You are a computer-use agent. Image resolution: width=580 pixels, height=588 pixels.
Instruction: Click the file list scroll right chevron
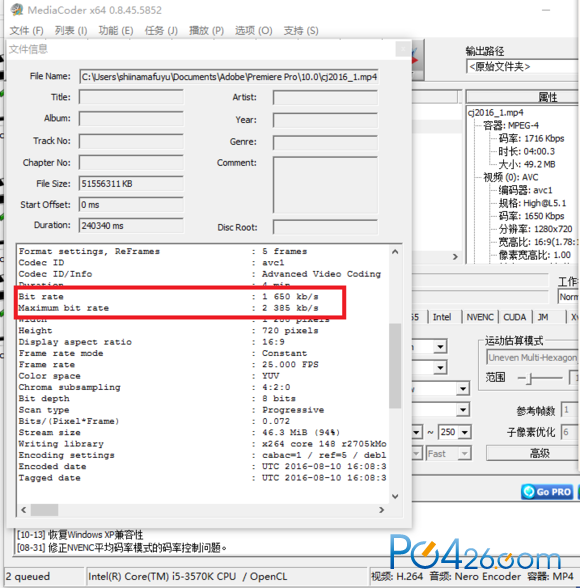click(x=455, y=256)
